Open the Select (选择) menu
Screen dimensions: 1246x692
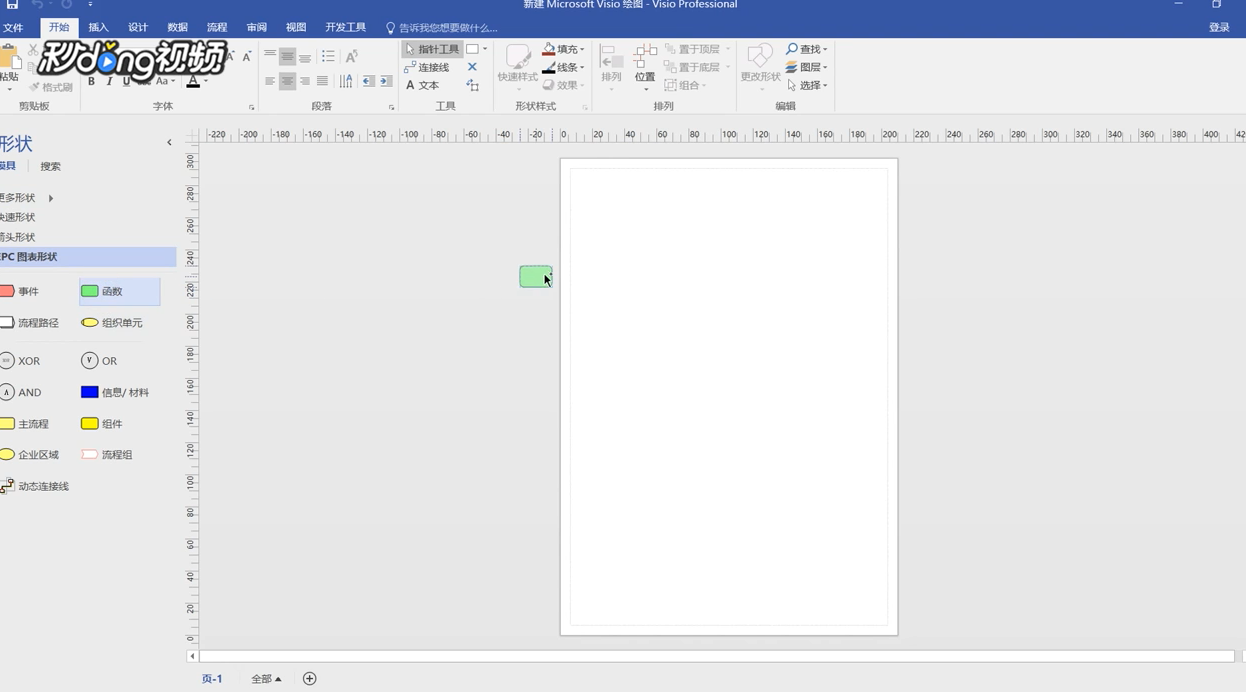pos(807,85)
